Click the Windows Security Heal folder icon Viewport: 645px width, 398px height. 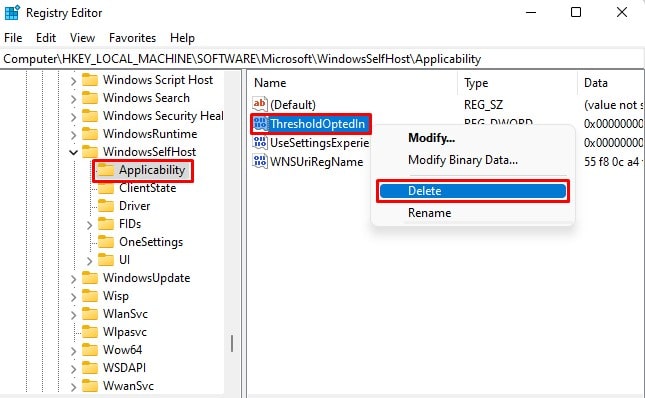(x=90, y=116)
